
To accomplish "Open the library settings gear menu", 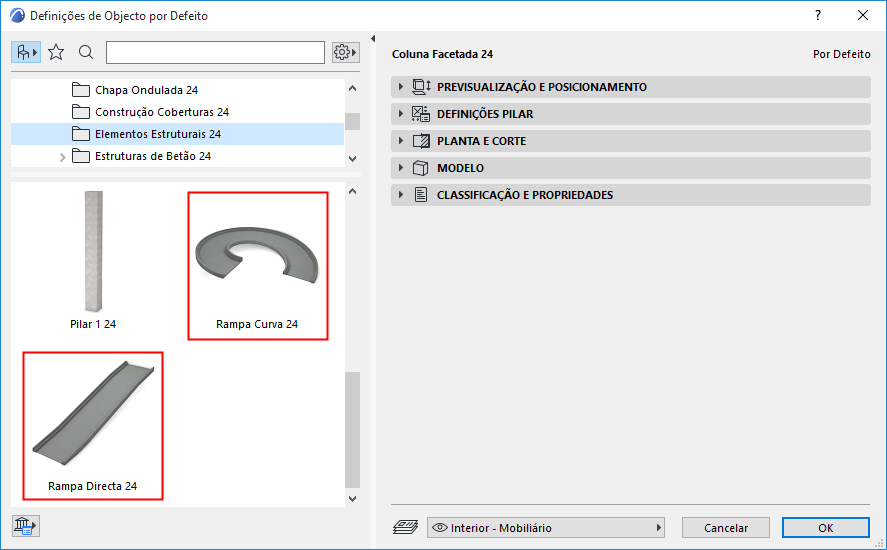I will coord(345,52).
